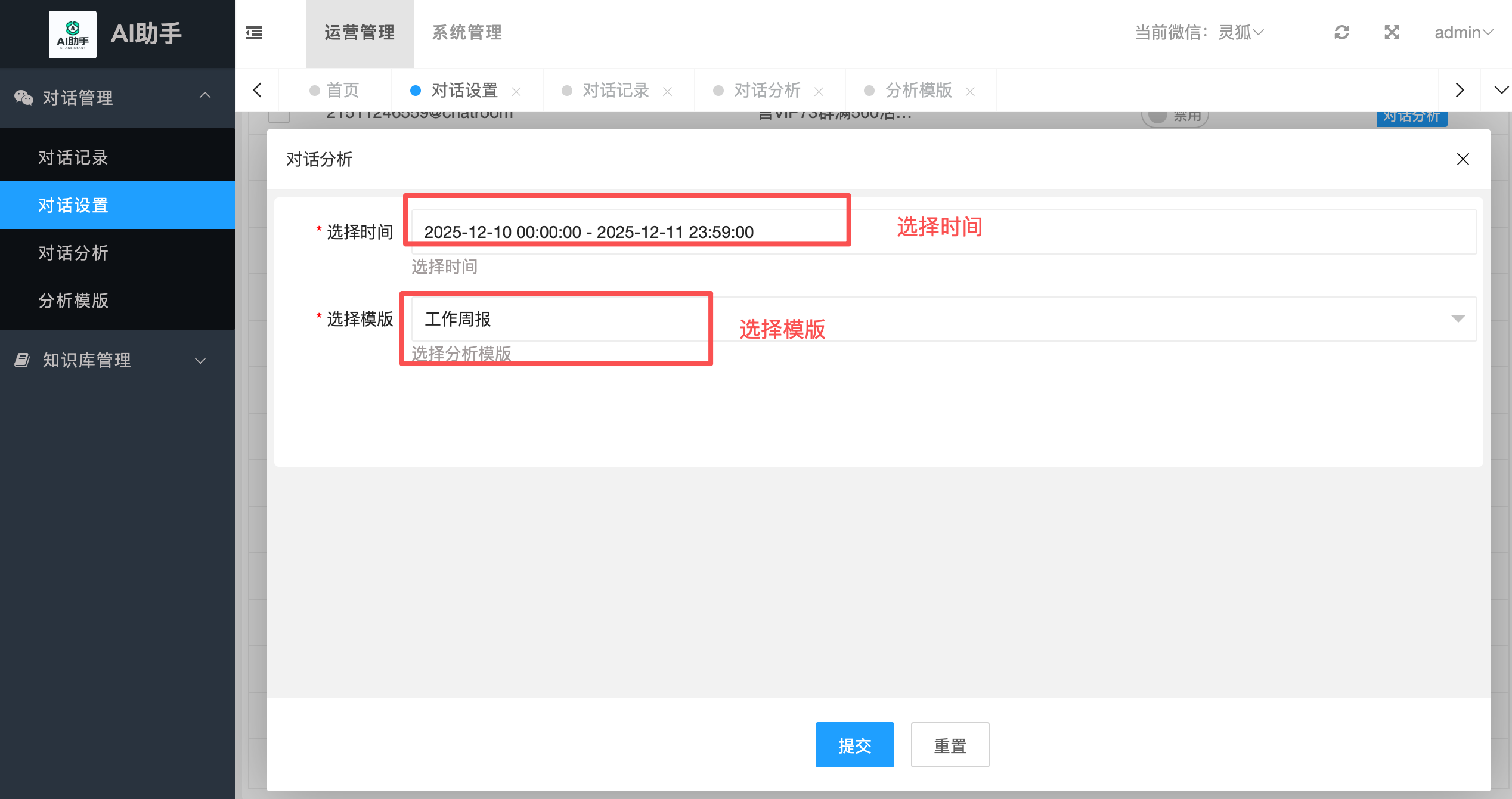Click the 提交 submit button

coord(854,745)
